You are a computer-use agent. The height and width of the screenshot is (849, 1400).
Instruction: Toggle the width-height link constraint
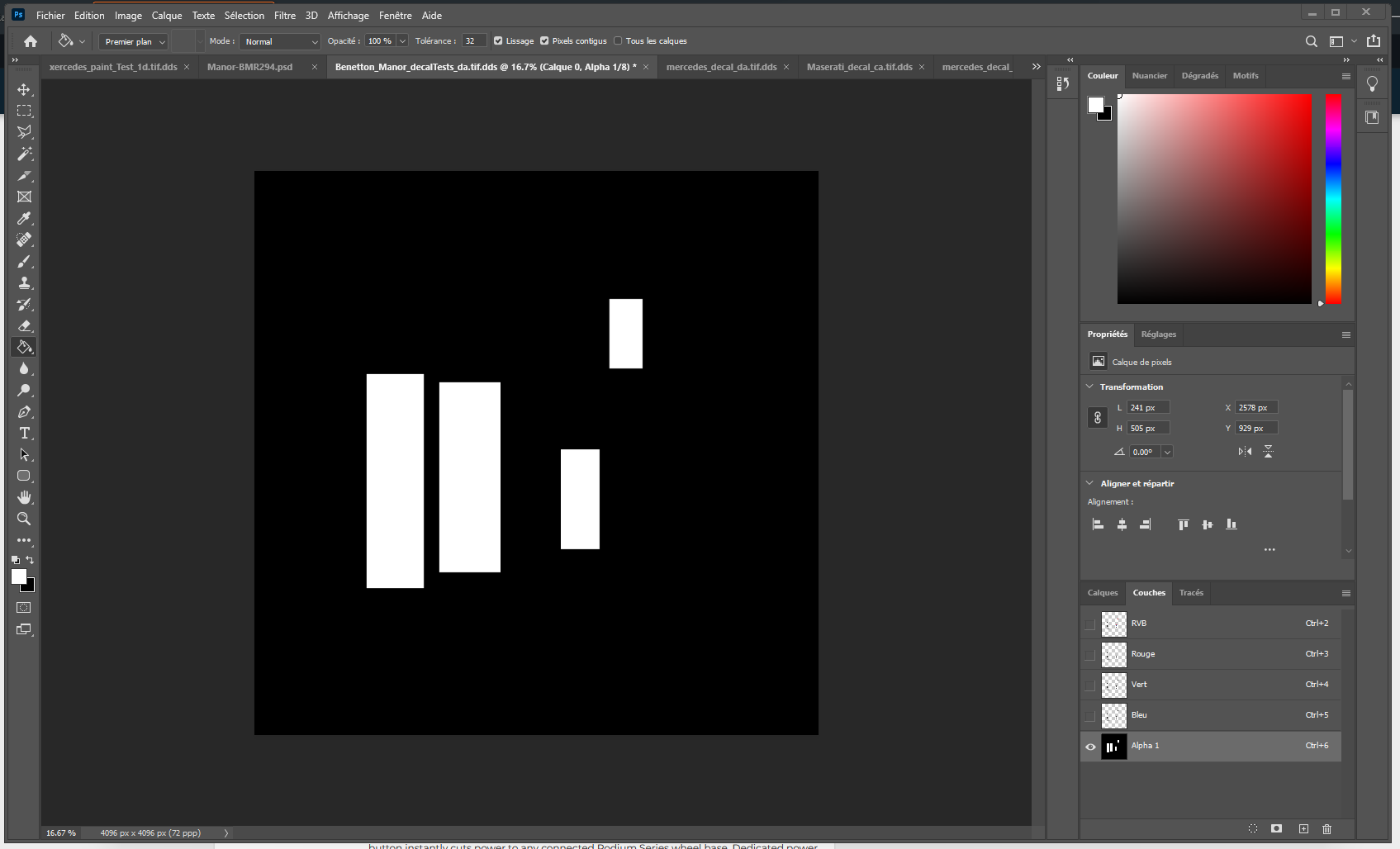tap(1097, 418)
